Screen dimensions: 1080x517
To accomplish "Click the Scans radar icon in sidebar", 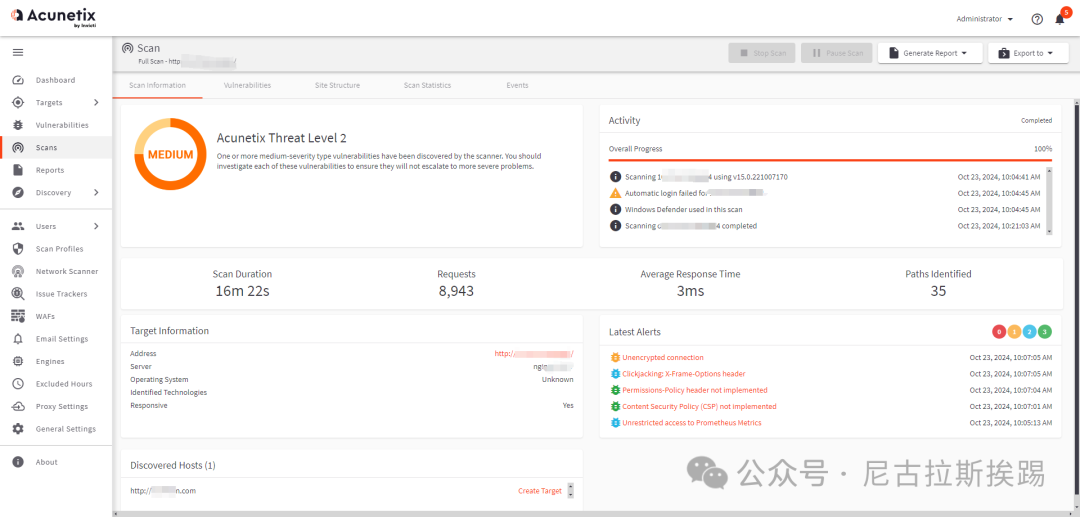I will (19, 148).
